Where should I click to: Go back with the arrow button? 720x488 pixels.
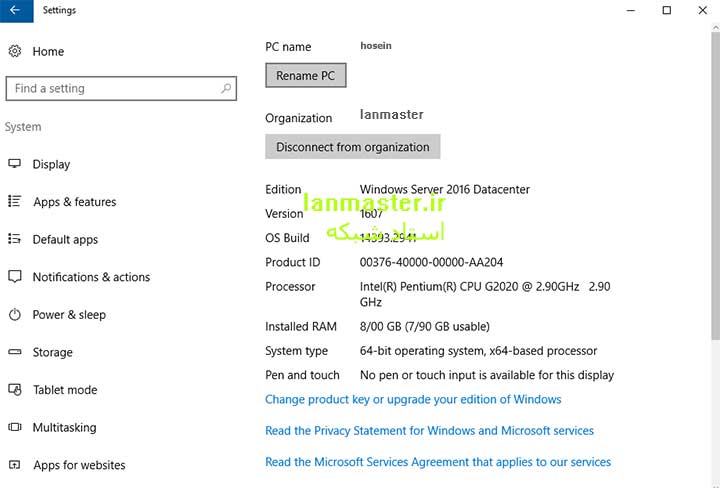pyautogui.click(x=16, y=11)
